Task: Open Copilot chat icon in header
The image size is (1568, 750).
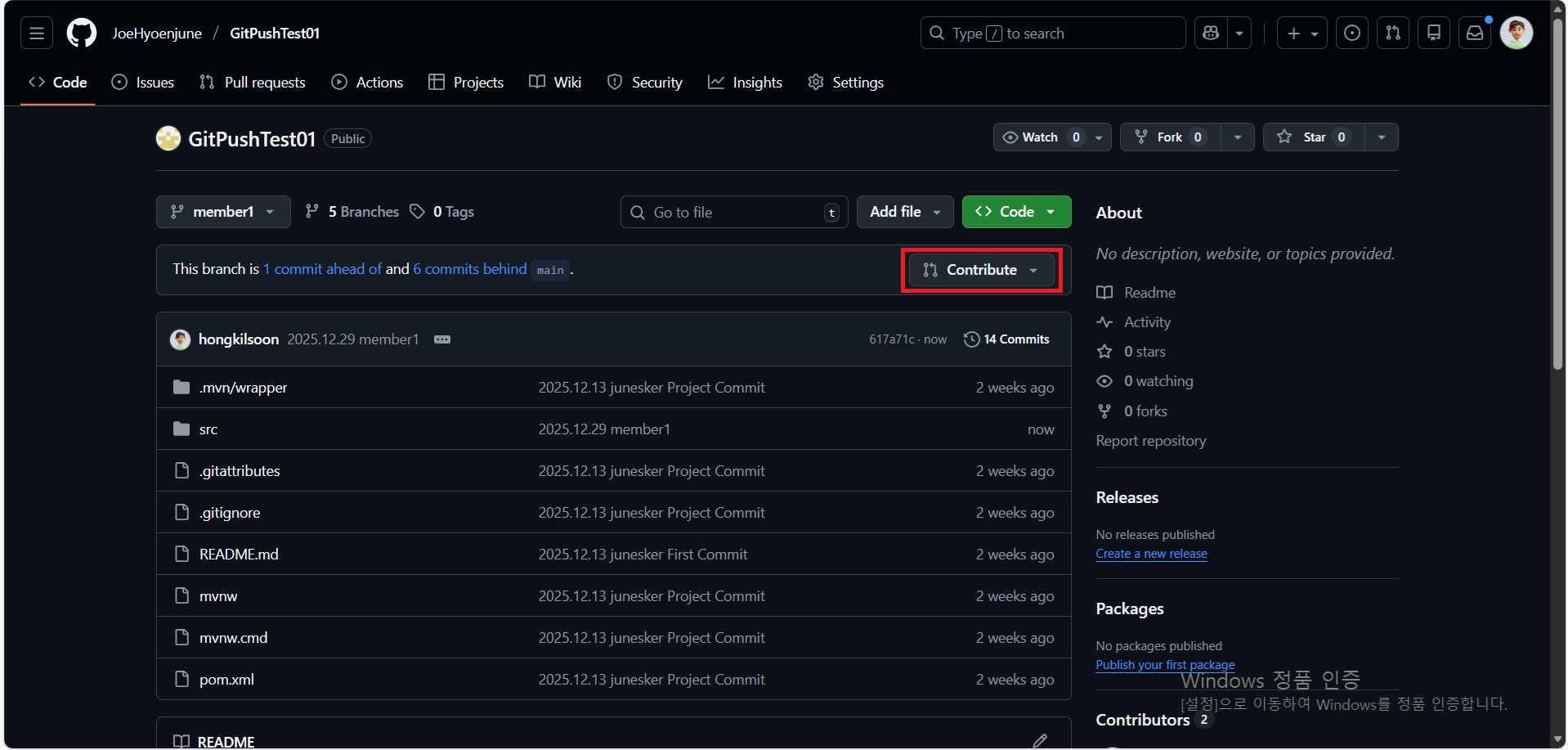Action: (1211, 34)
